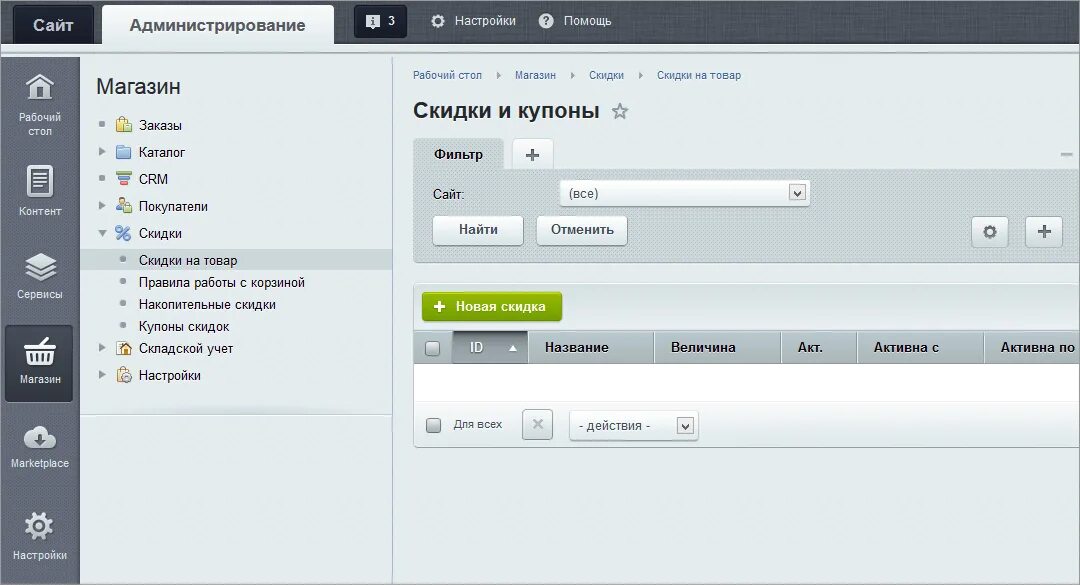Open filter settings gear icon
1080x585 pixels.
[x=990, y=232]
